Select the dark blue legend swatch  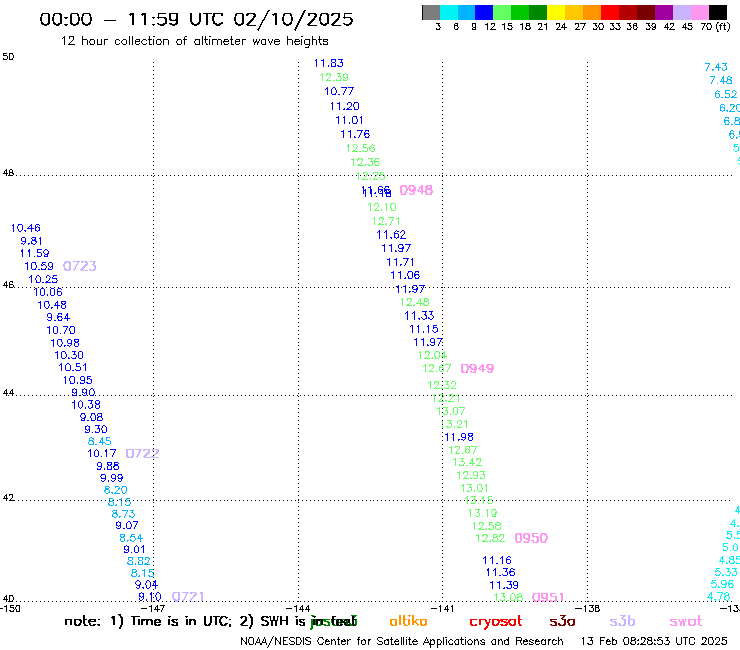[484, 12]
